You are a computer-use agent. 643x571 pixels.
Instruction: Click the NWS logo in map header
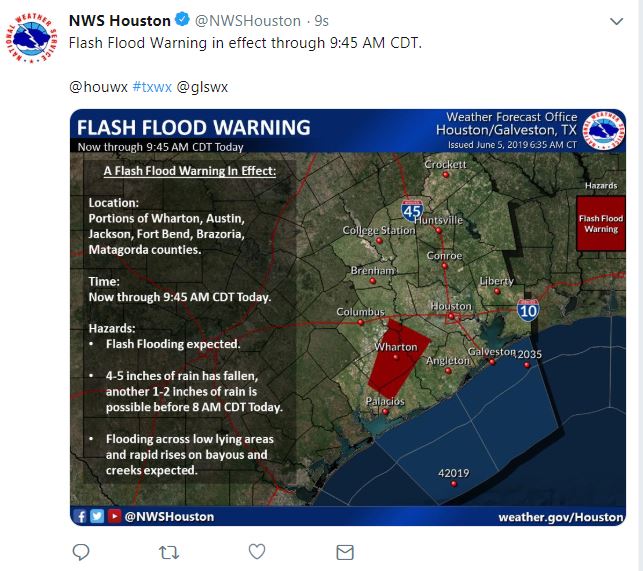[604, 130]
